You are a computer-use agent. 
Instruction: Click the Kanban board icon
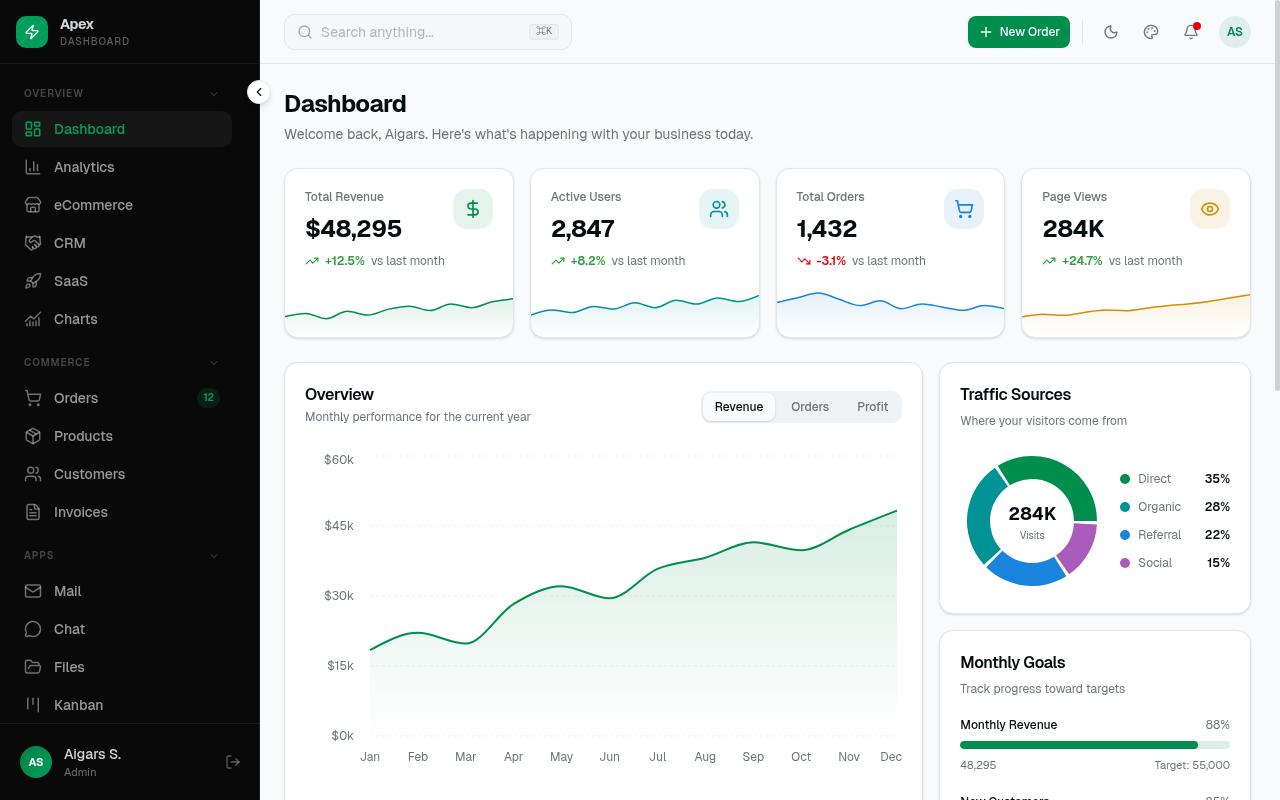[33, 705]
